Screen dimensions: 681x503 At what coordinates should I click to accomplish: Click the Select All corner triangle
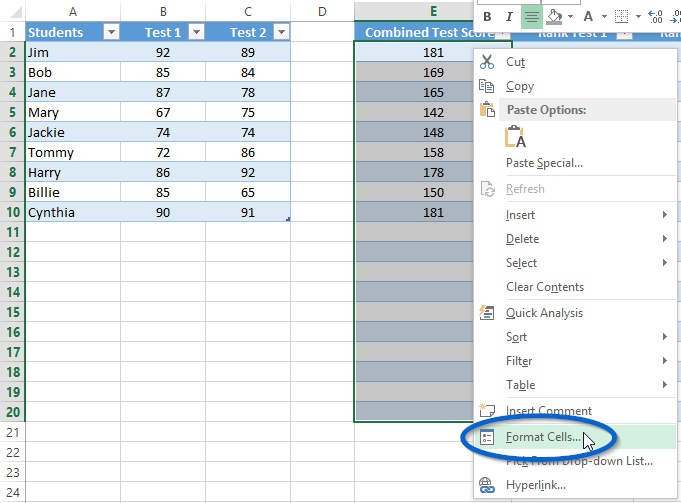click(14, 12)
